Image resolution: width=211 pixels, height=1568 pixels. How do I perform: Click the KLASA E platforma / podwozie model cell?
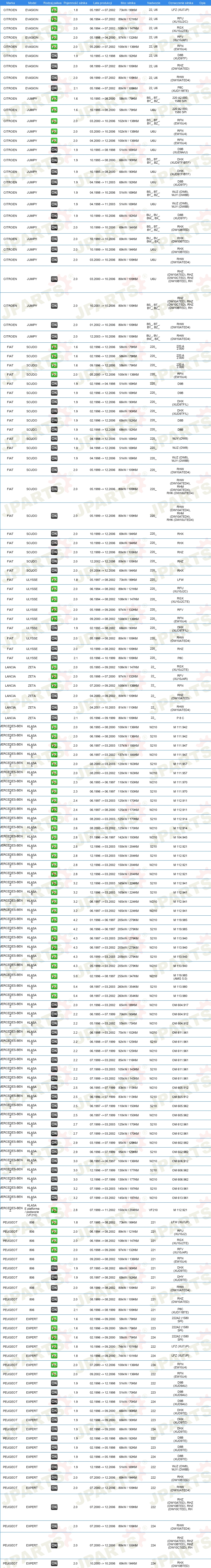pyautogui.click(x=32, y=1210)
